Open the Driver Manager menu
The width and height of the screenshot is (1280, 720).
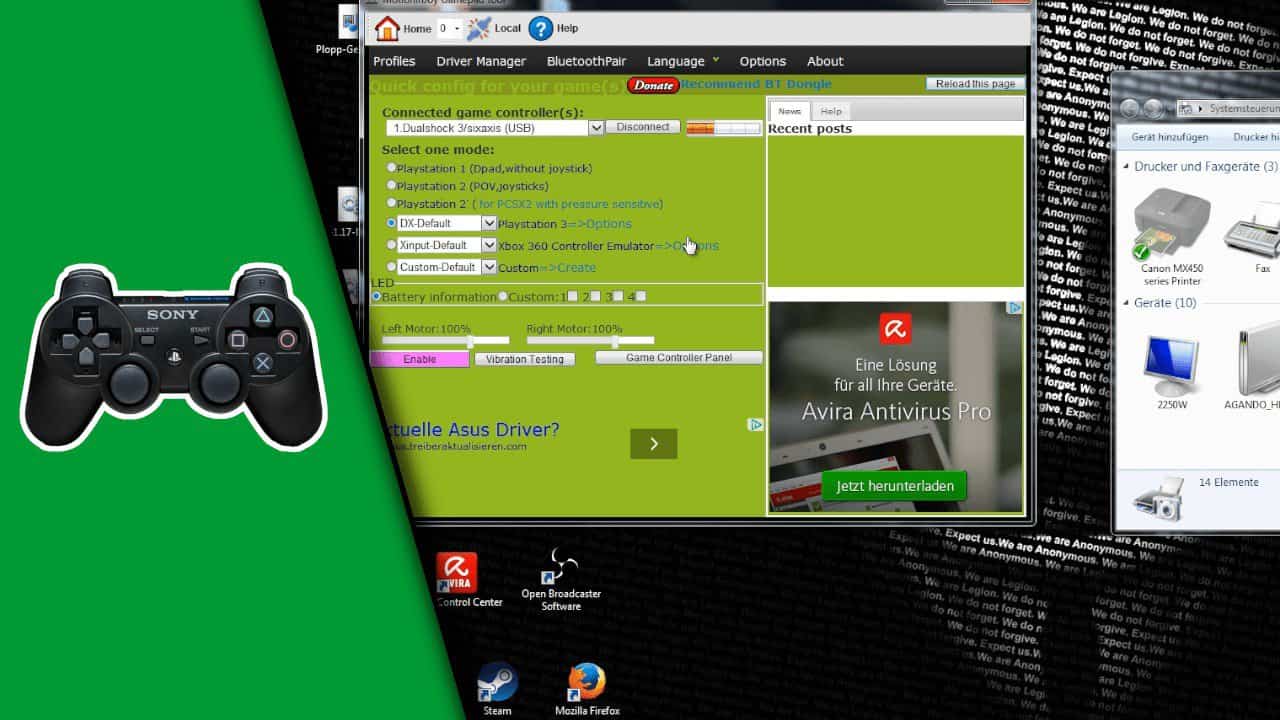pyautogui.click(x=481, y=61)
